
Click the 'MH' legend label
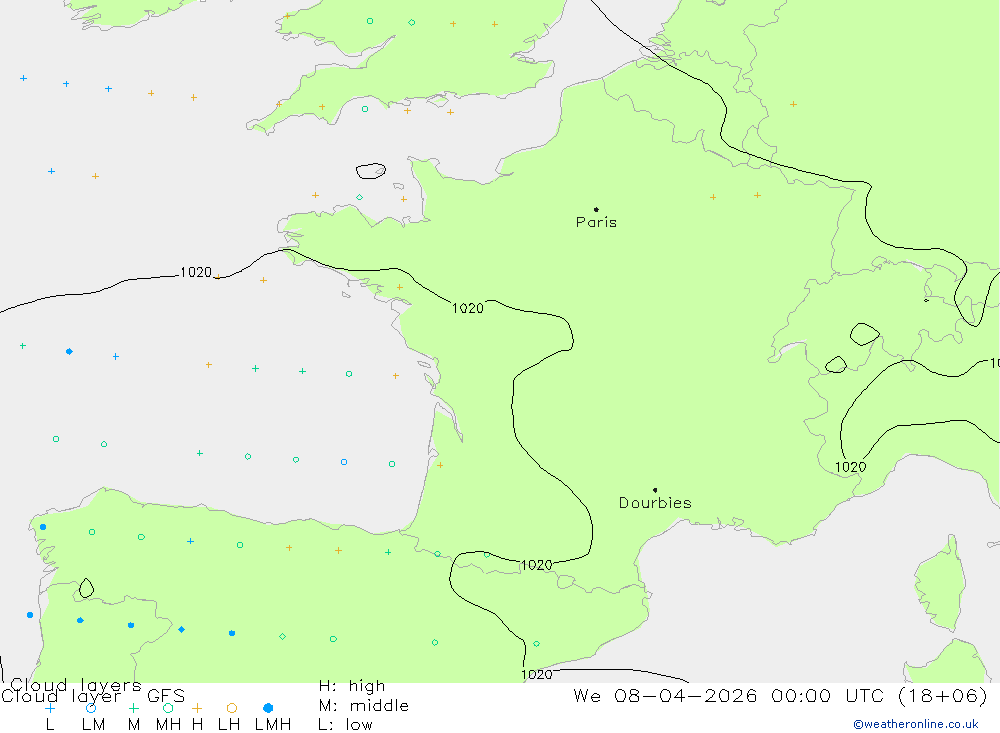point(168,725)
